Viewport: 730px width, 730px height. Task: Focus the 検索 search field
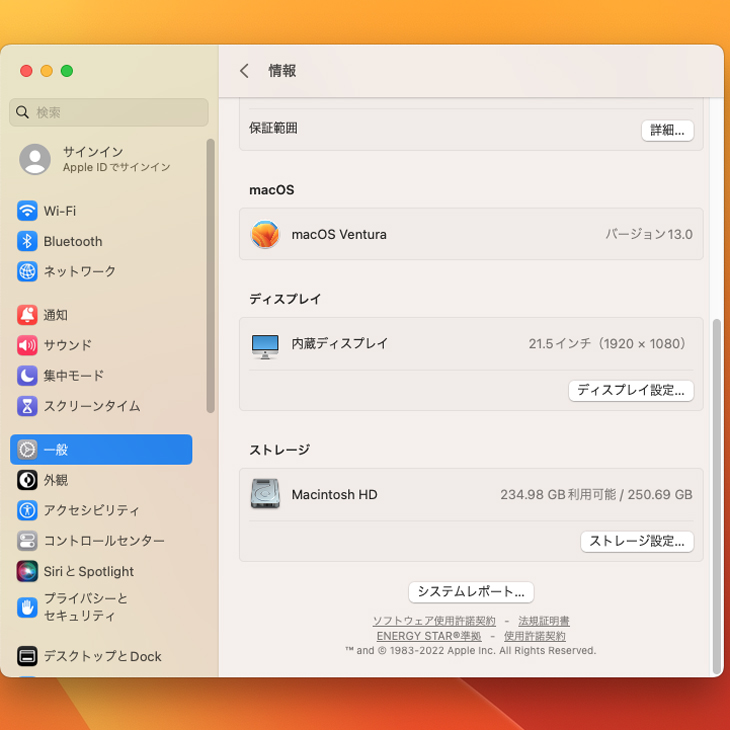[x=108, y=112]
